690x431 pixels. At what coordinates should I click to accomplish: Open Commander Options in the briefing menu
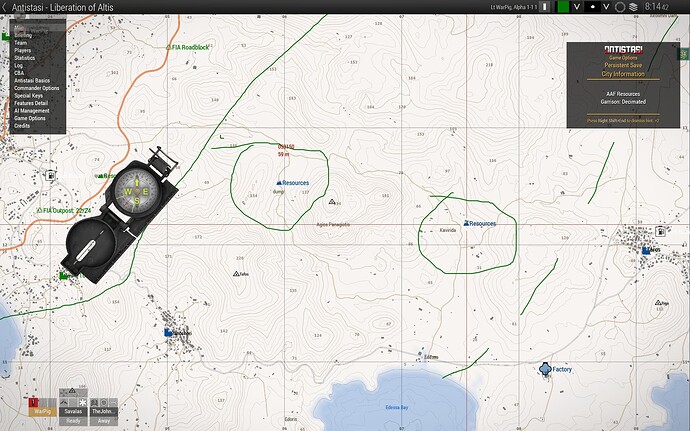click(x=37, y=88)
